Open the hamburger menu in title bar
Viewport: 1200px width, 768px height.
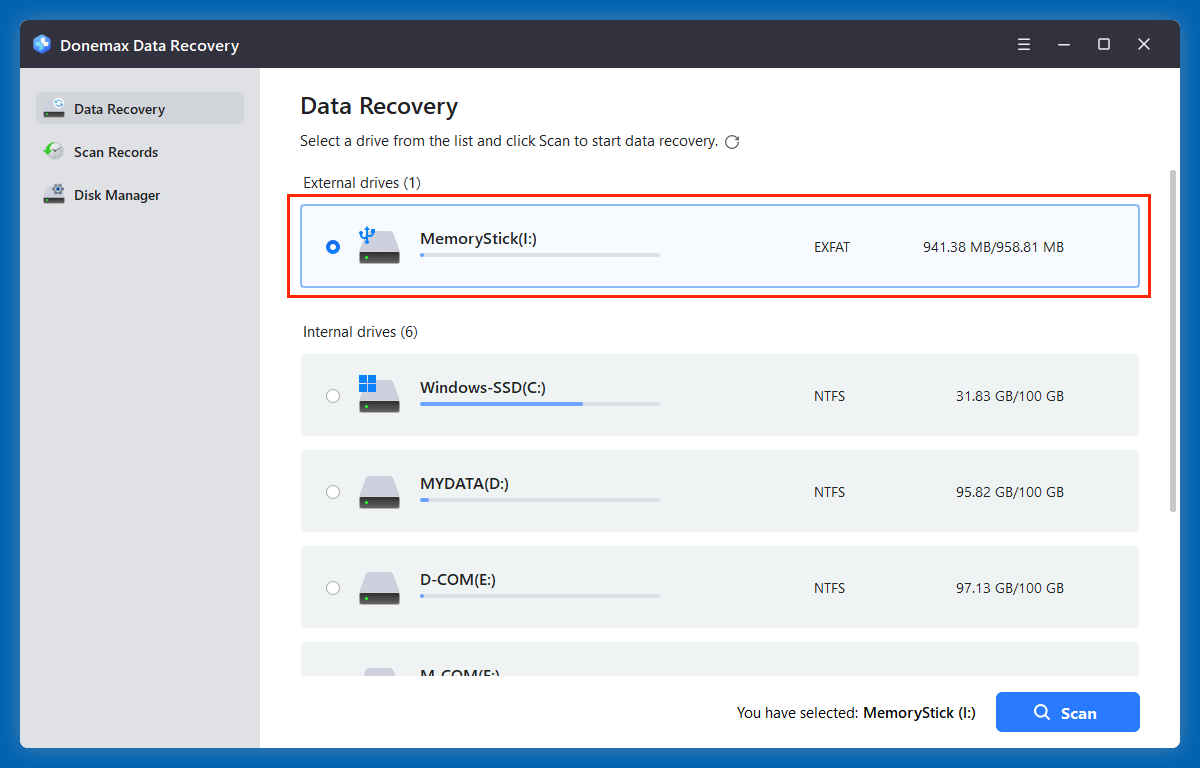coord(1023,44)
